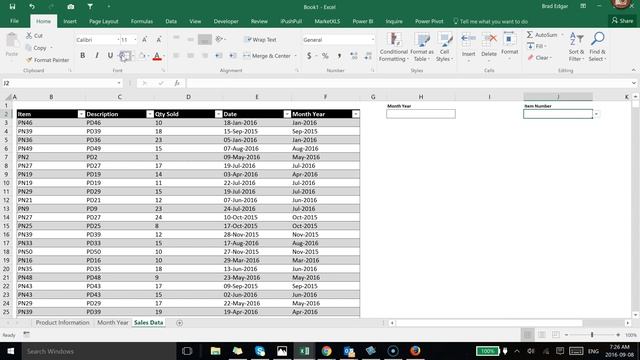Open Sort & Filter menu
Image resolution: width=640 pixels, height=360 pixels.
coord(576,47)
